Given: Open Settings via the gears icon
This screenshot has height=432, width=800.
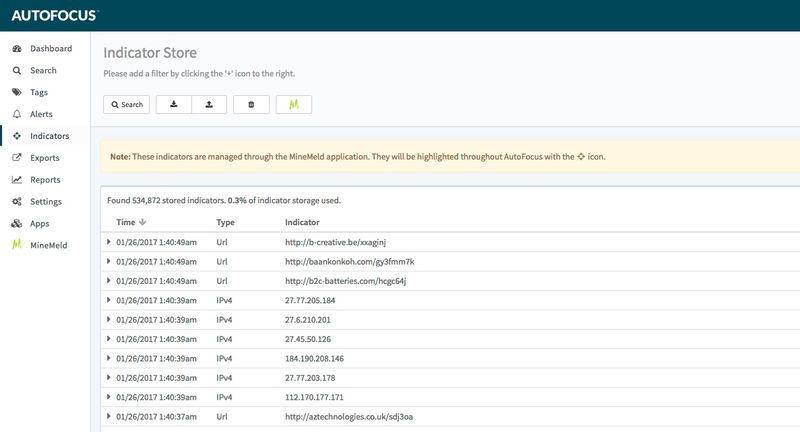Looking at the screenshot, I should coord(17,202).
